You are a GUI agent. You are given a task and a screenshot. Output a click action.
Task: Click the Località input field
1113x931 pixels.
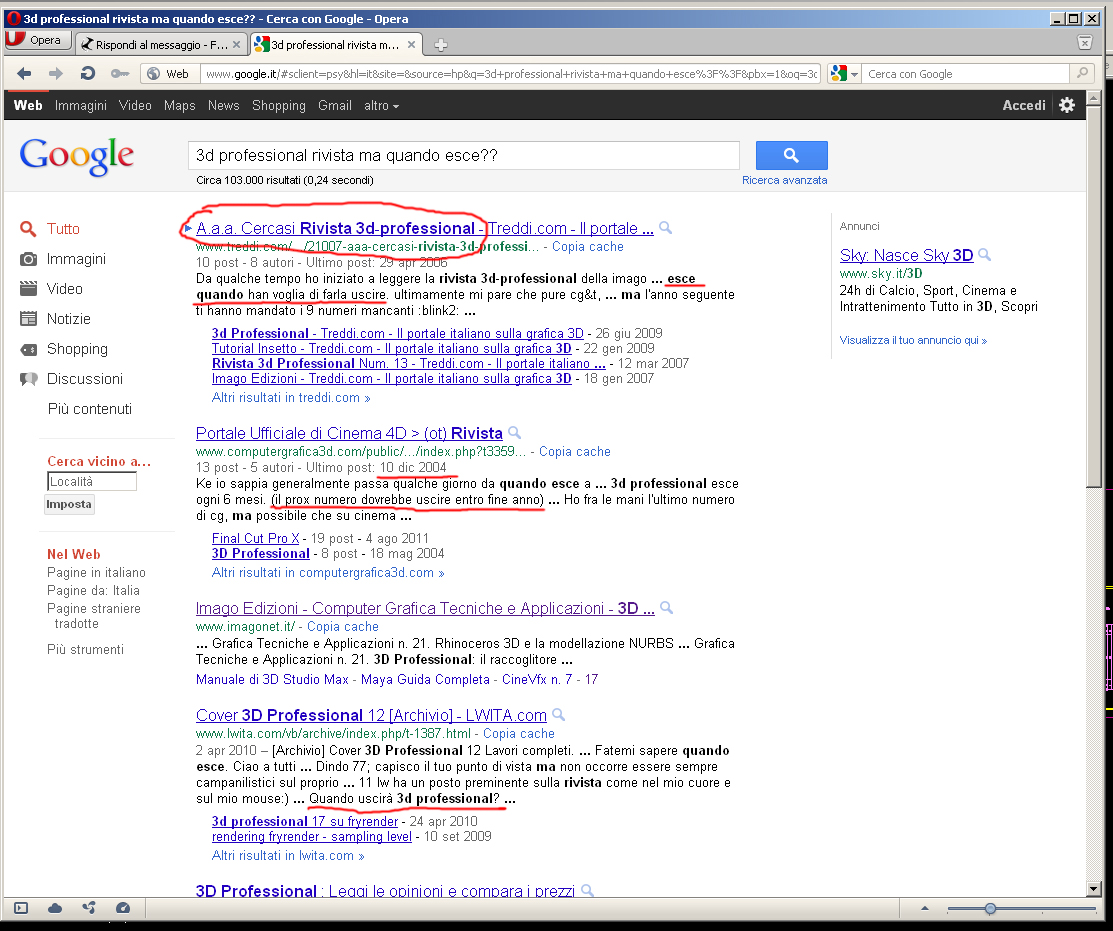click(92, 481)
